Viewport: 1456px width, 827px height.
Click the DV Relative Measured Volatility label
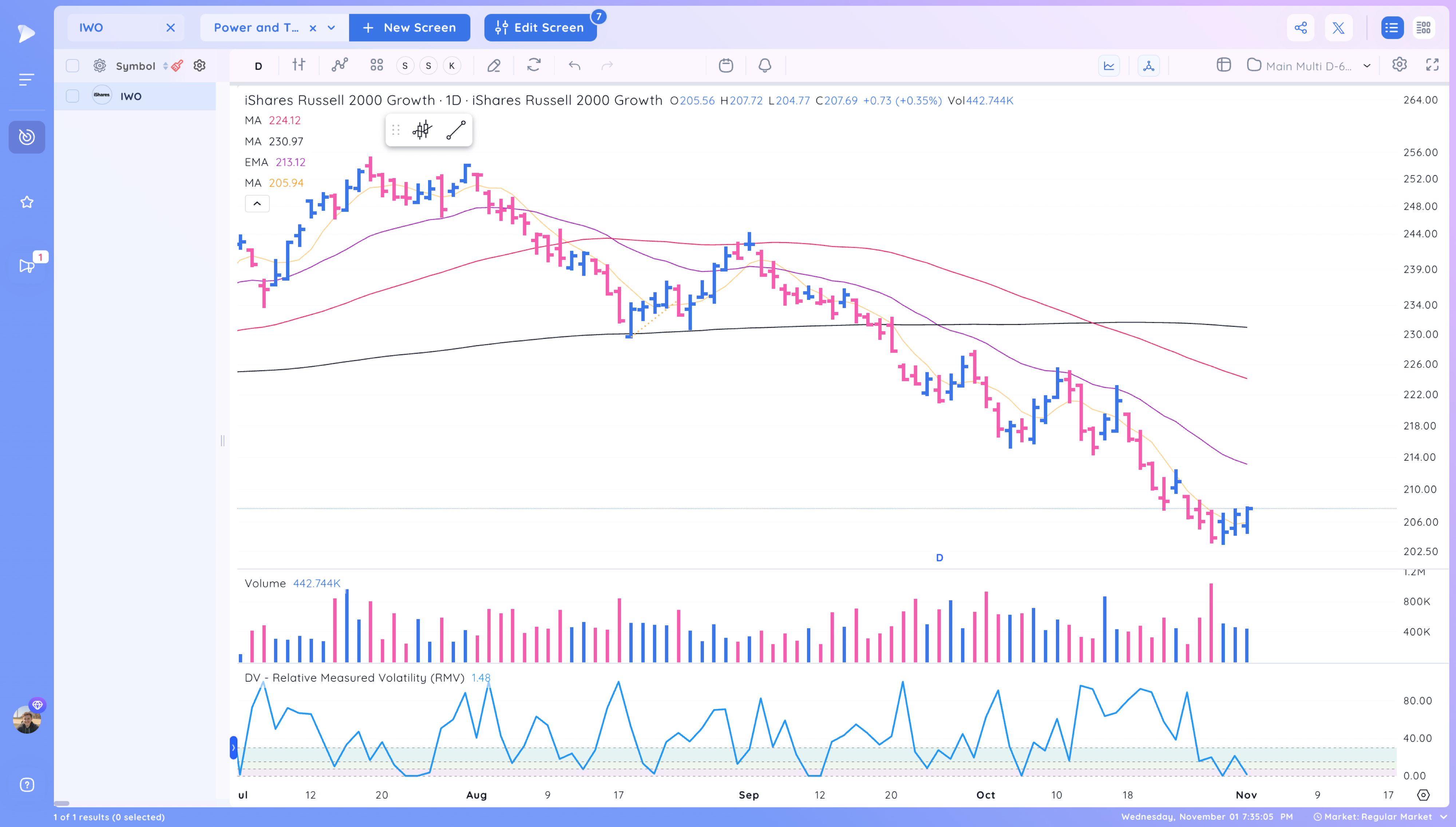[x=354, y=678]
